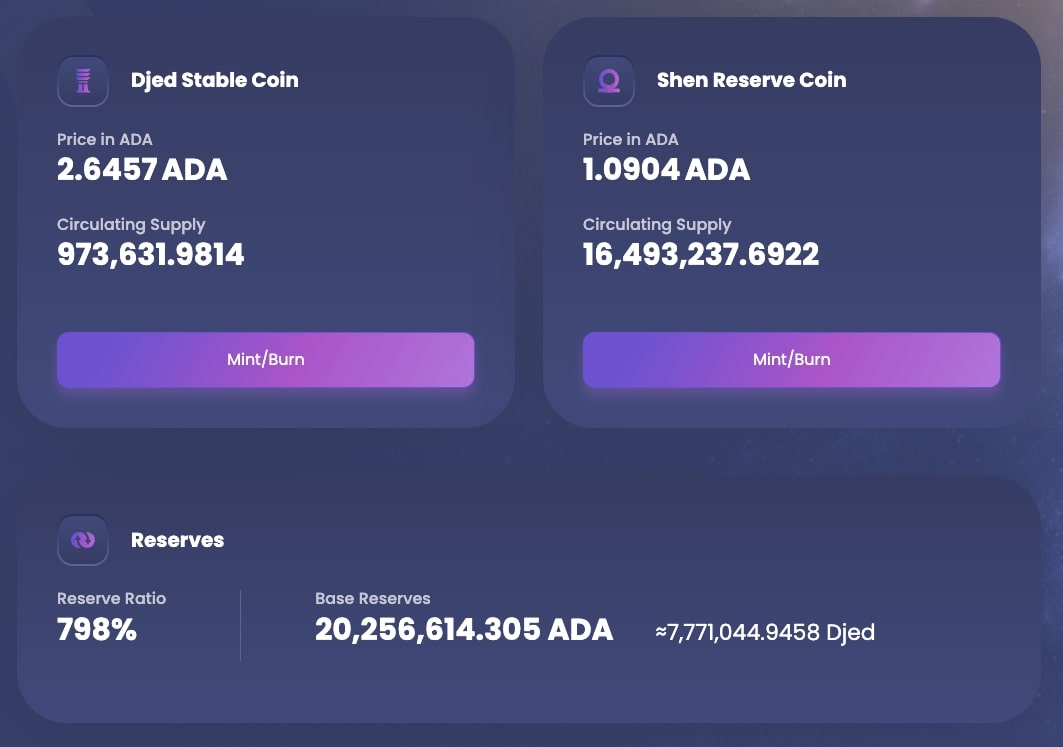Select the Shen Reserve Coin heading
This screenshot has width=1063, height=747.
click(751, 80)
